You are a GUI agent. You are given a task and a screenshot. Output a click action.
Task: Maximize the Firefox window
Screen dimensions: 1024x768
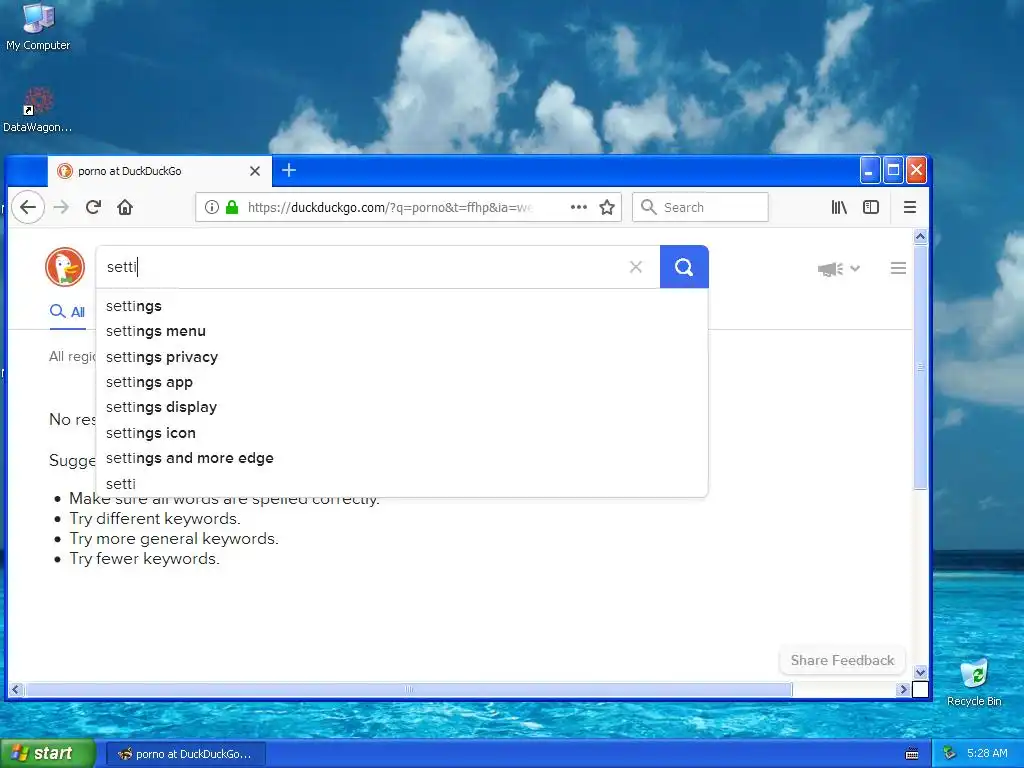point(893,170)
